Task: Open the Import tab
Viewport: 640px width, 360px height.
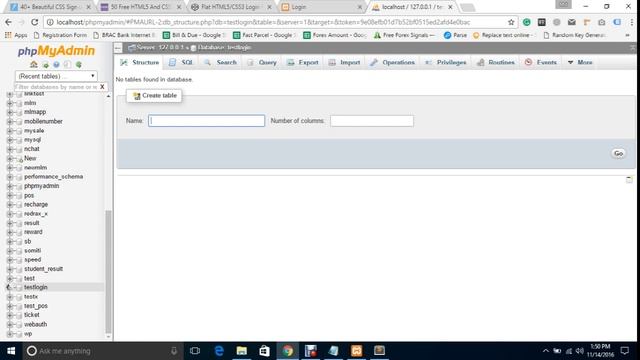Action: (344, 62)
